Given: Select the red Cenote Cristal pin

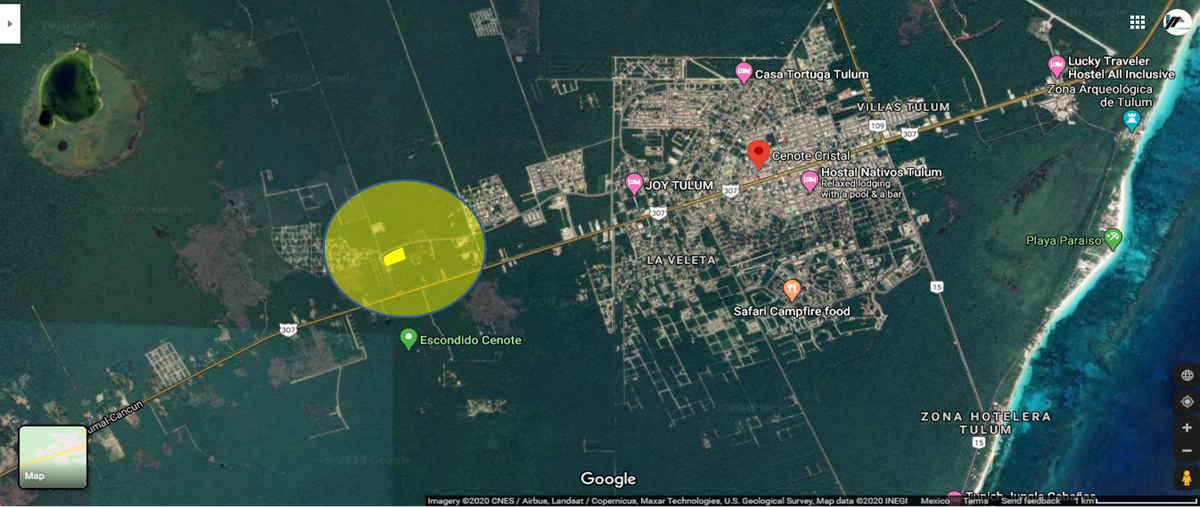Looking at the screenshot, I should (x=758, y=154).
